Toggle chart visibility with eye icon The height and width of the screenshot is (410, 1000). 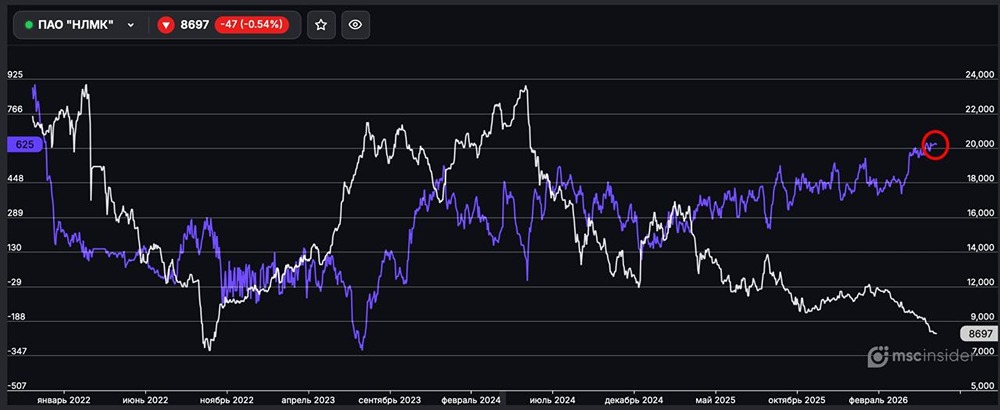point(355,25)
